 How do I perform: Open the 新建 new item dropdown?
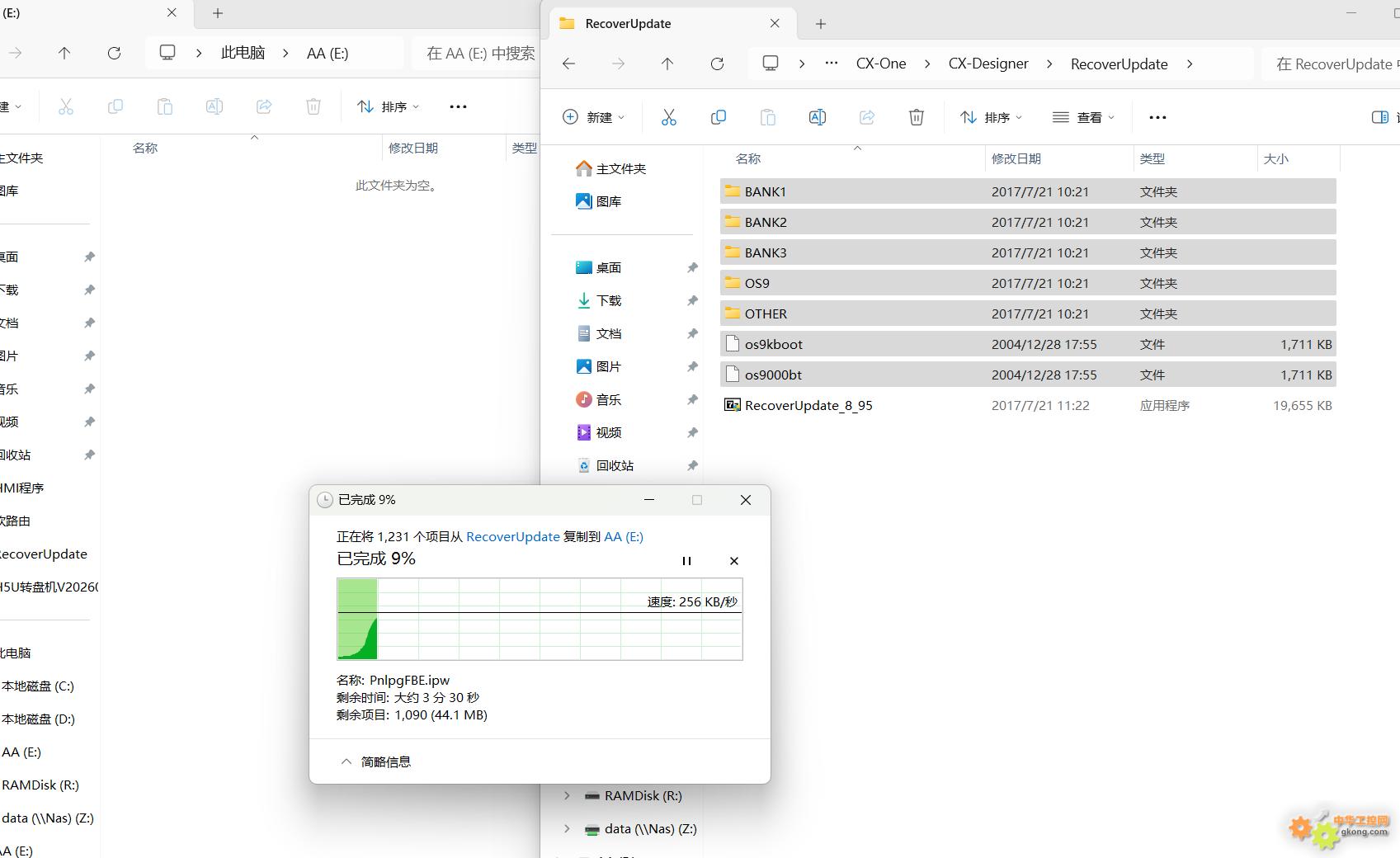click(x=593, y=117)
